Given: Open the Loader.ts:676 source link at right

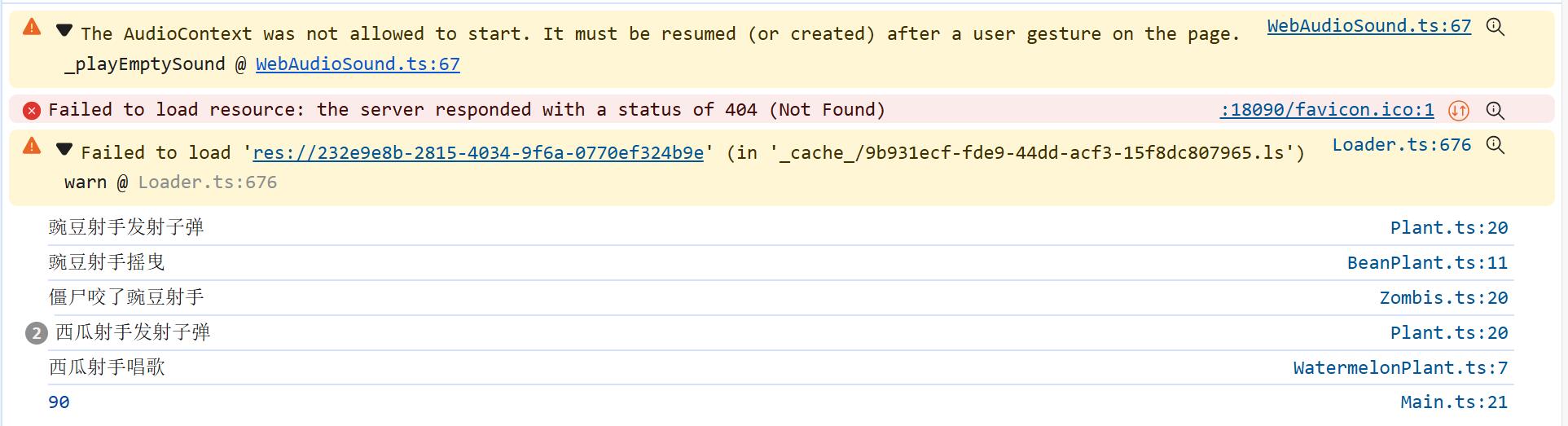Looking at the screenshot, I should [x=1401, y=145].
